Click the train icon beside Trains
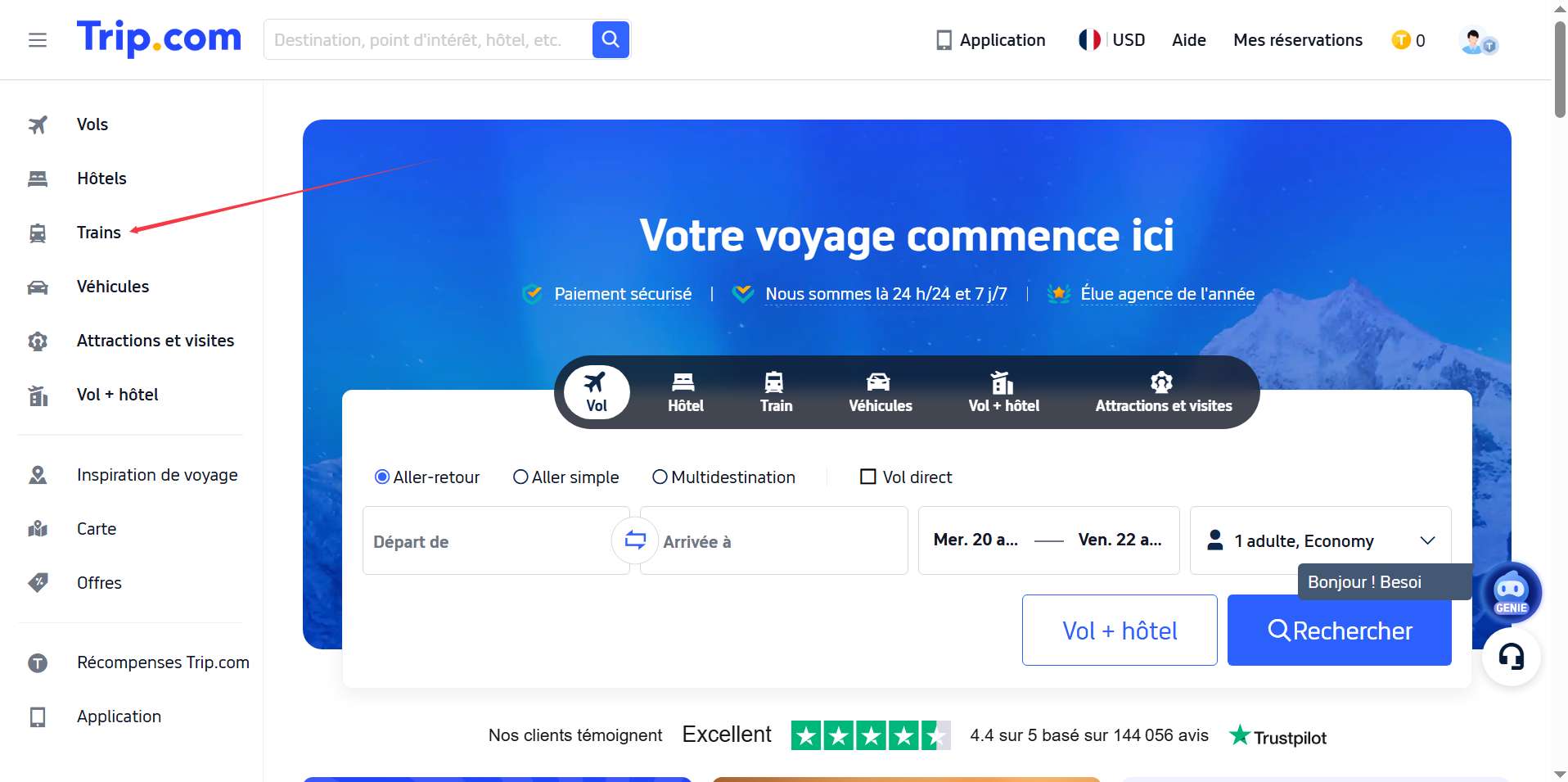 tap(38, 233)
